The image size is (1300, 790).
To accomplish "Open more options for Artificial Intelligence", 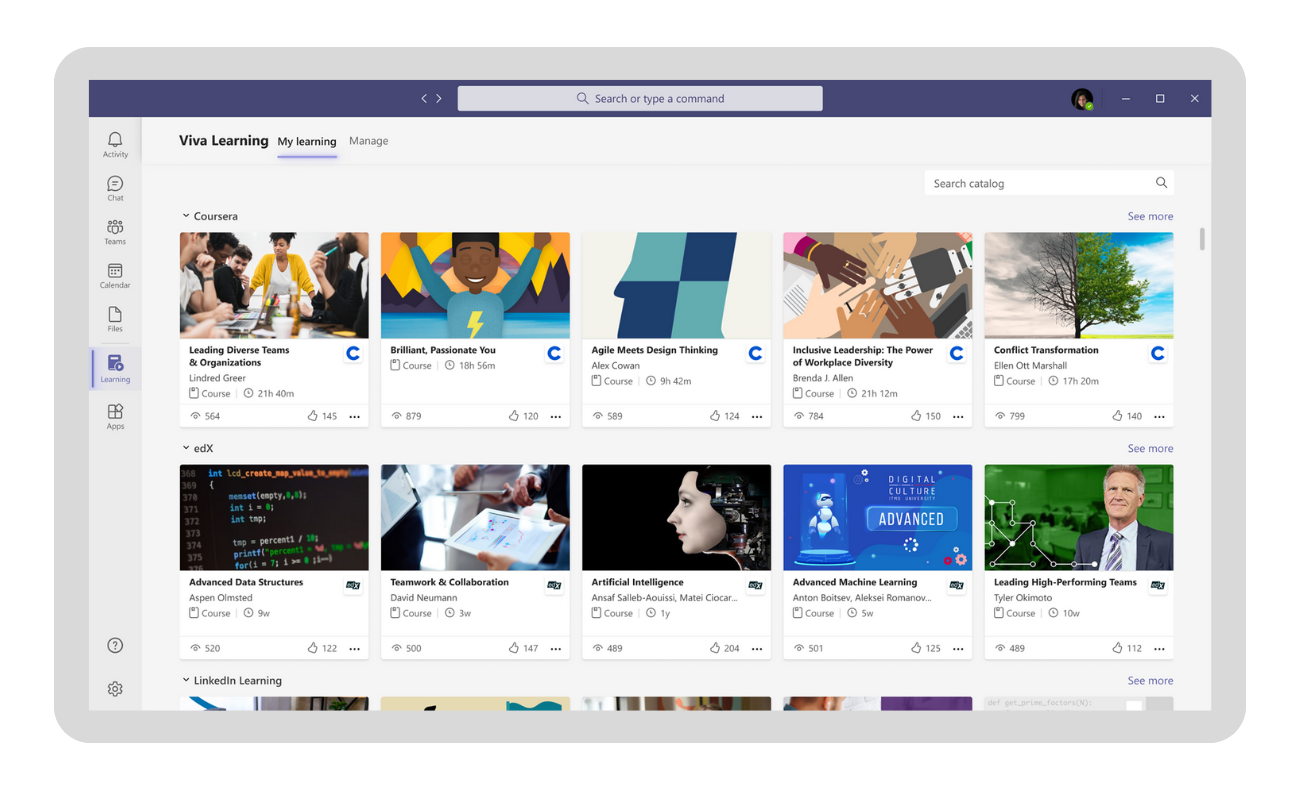I will 757,649.
